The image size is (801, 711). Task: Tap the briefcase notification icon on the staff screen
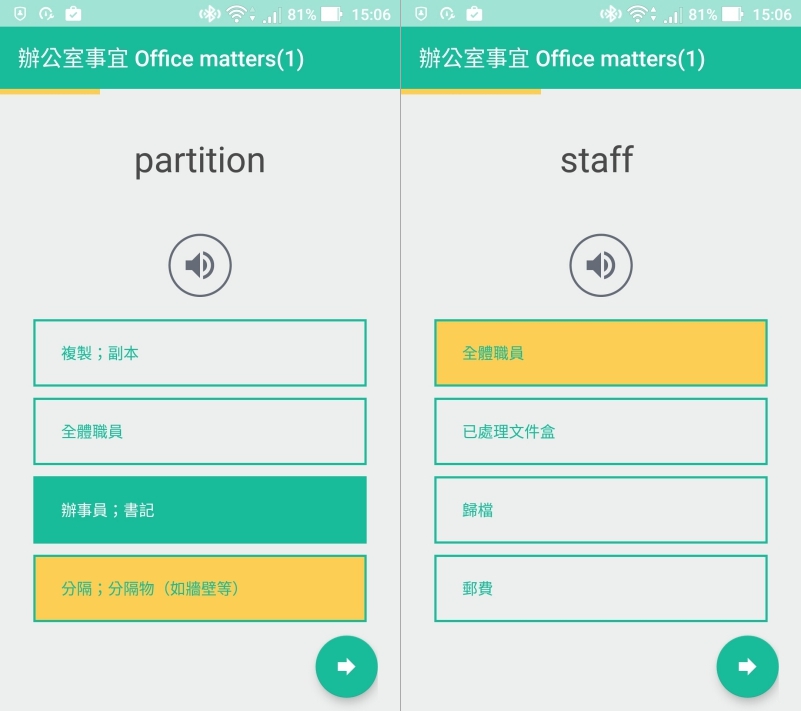click(x=474, y=14)
